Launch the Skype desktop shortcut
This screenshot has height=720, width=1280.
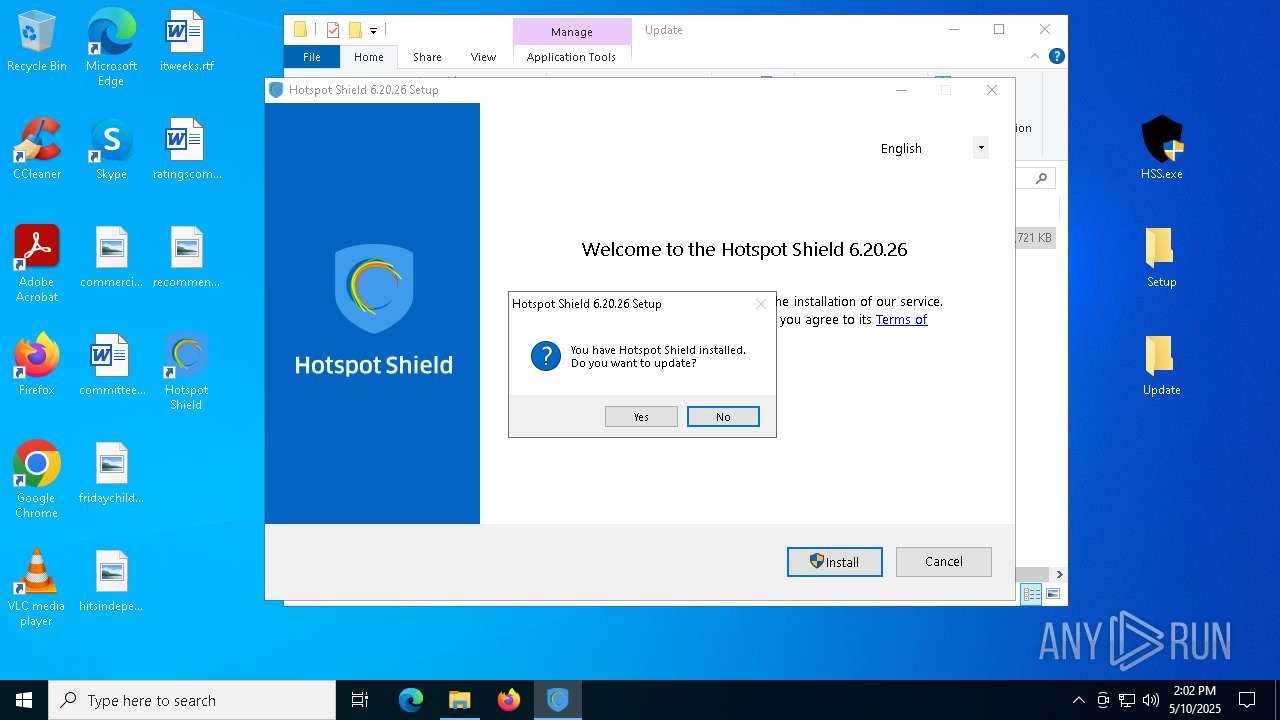(x=111, y=150)
